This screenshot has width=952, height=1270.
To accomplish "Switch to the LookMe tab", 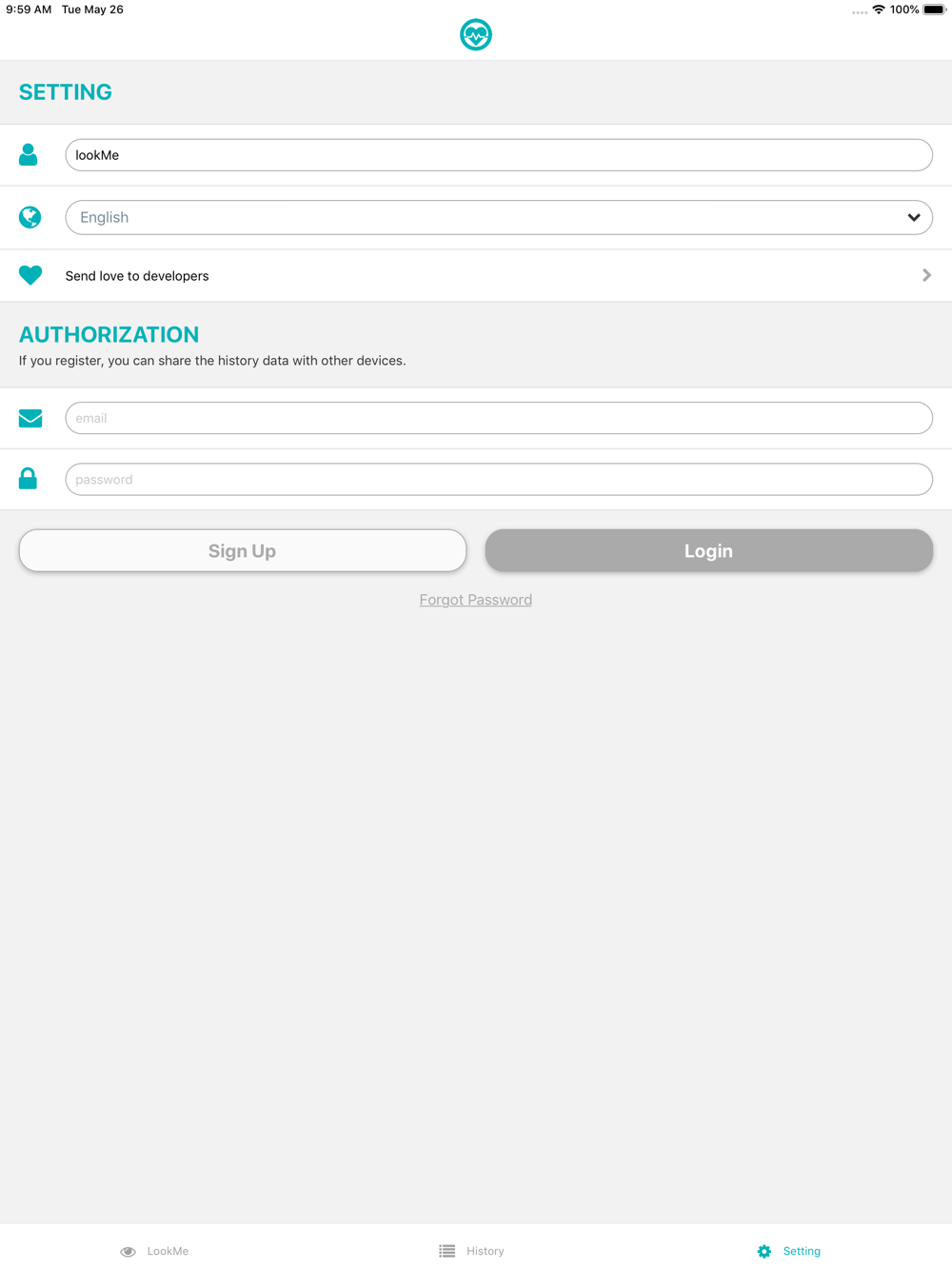I will pyautogui.click(x=155, y=1251).
